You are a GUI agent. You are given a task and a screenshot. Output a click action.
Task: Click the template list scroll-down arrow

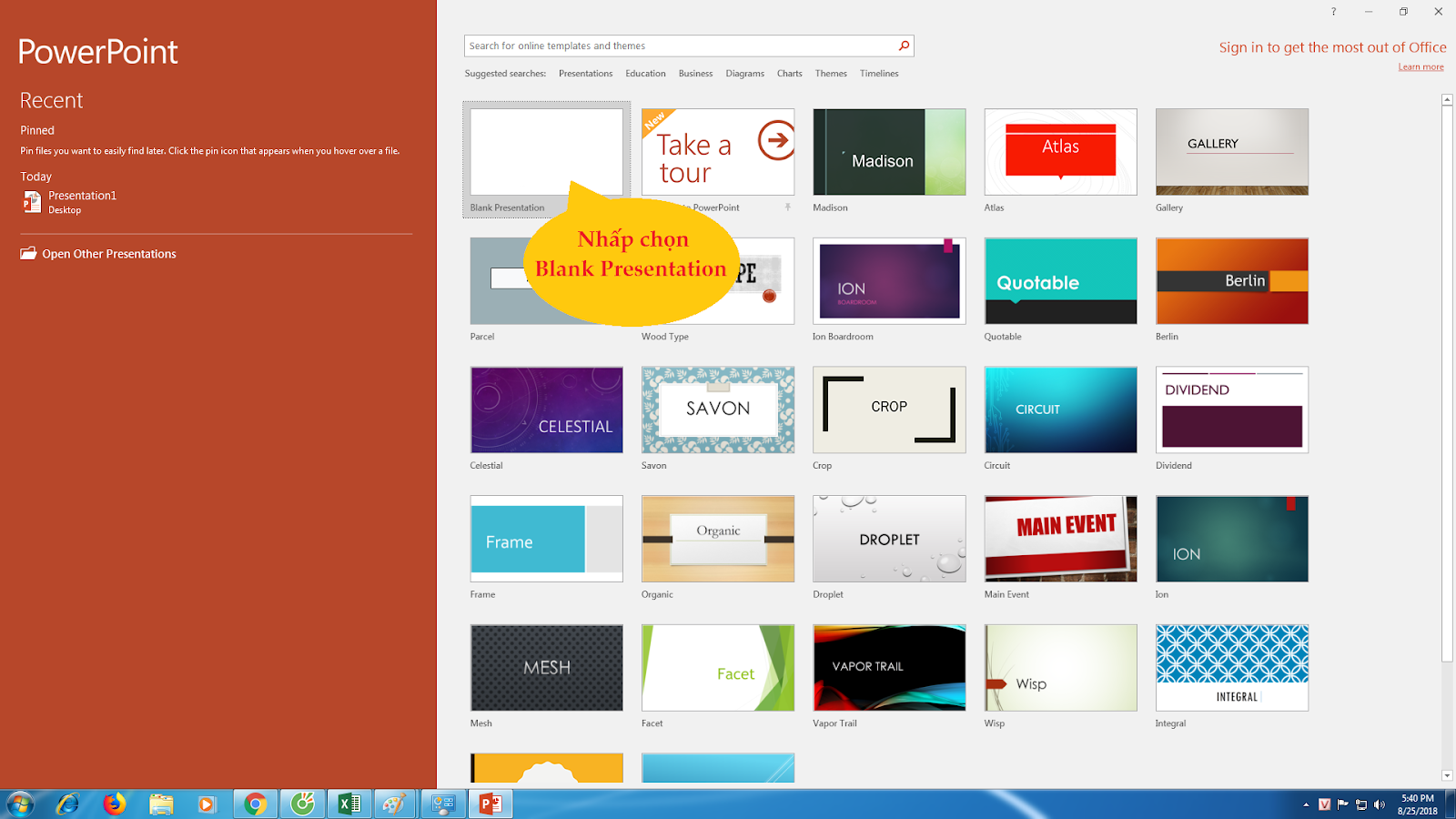[1447, 775]
